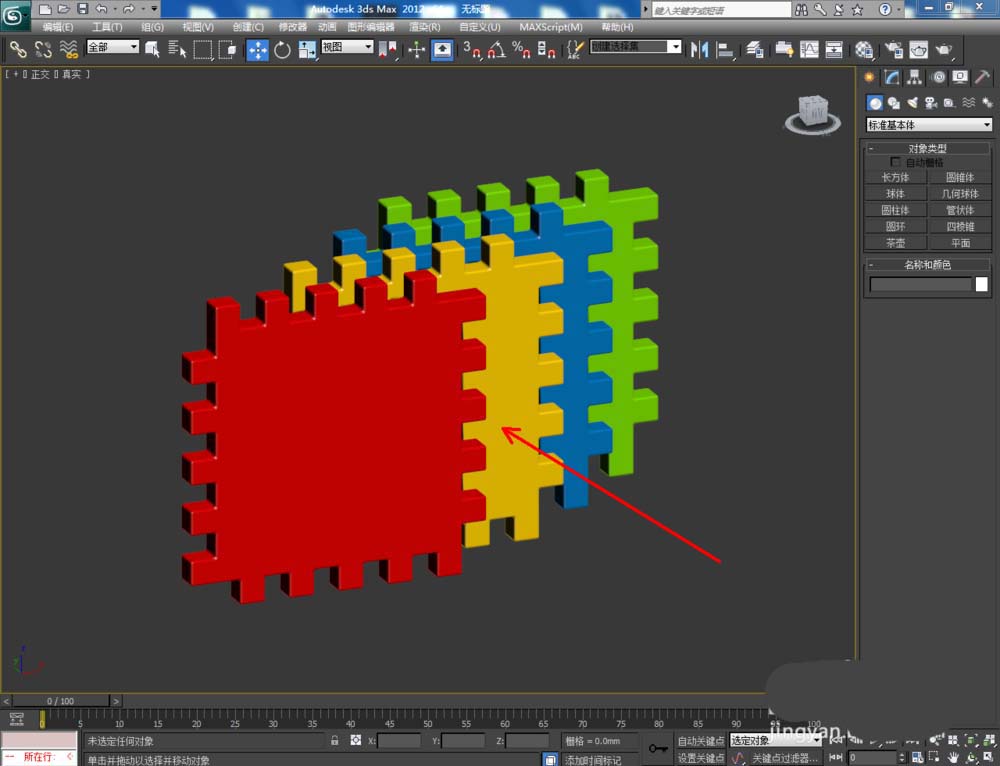Viewport: 1000px width, 766px height.
Task: Open the 全部 selection filter dropdown
Action: (x=112, y=47)
